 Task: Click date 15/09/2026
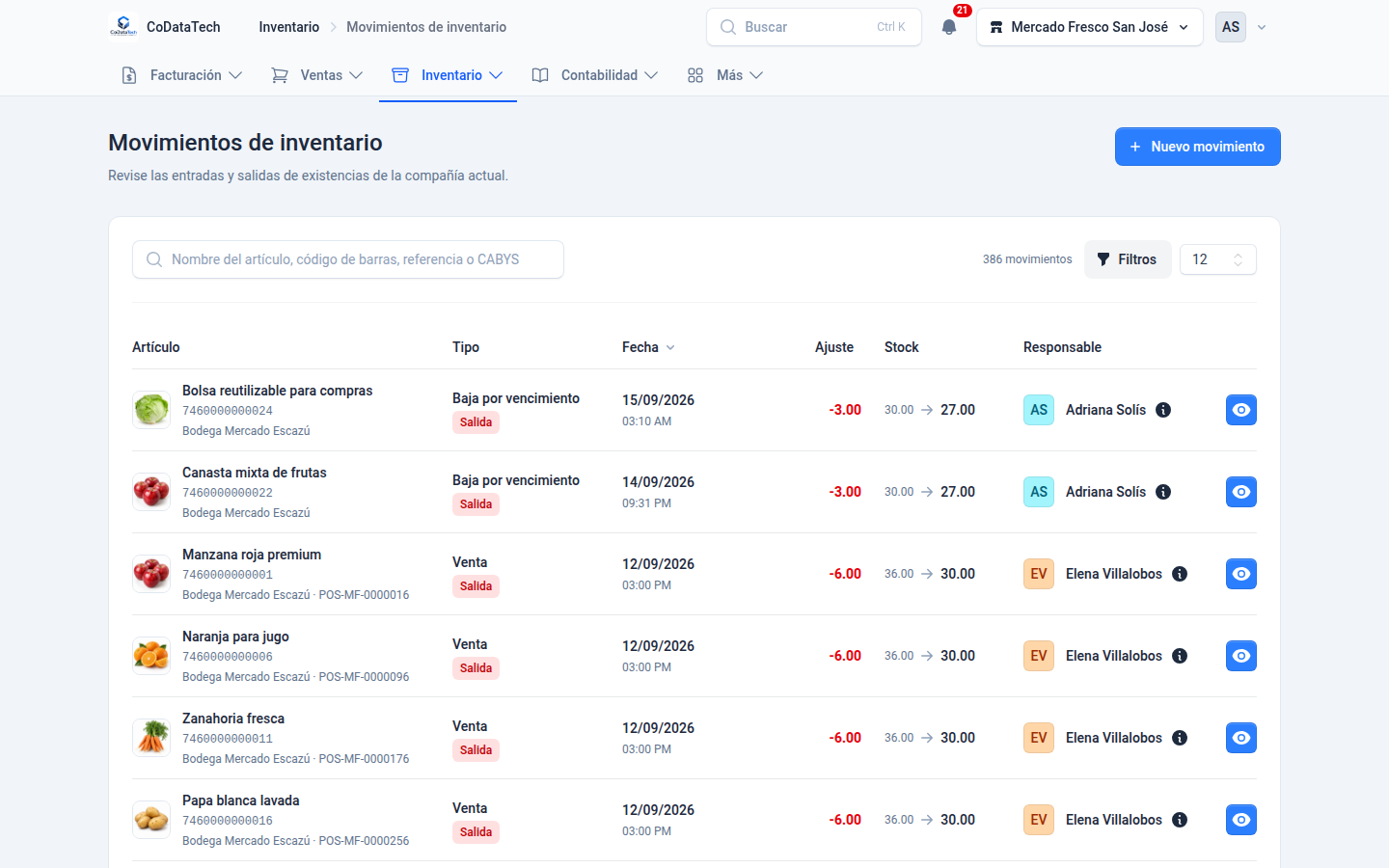click(x=658, y=400)
